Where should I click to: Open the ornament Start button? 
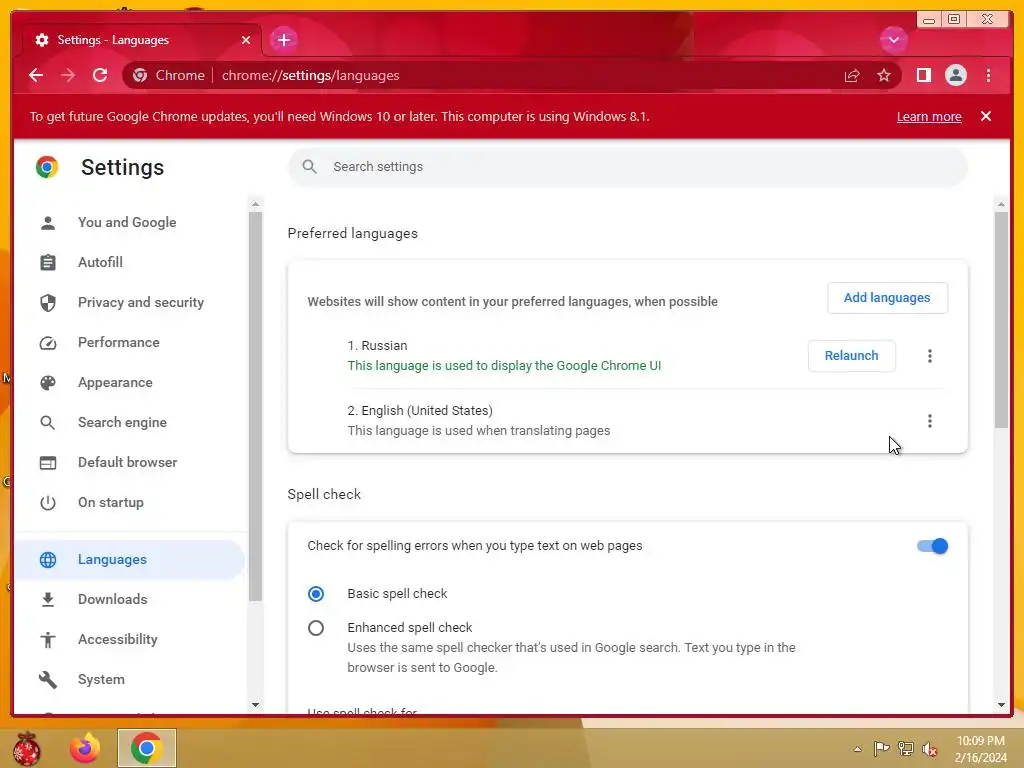tap(27, 749)
